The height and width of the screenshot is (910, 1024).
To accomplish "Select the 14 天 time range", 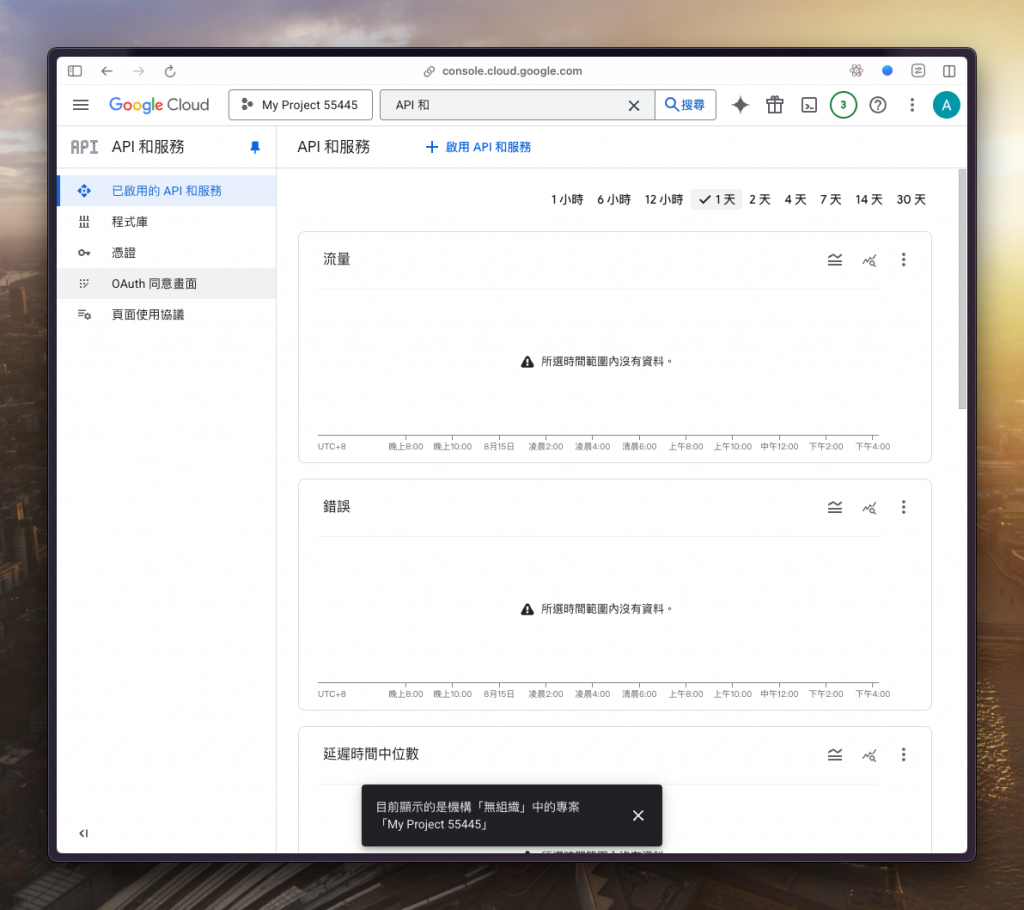I will 869,199.
